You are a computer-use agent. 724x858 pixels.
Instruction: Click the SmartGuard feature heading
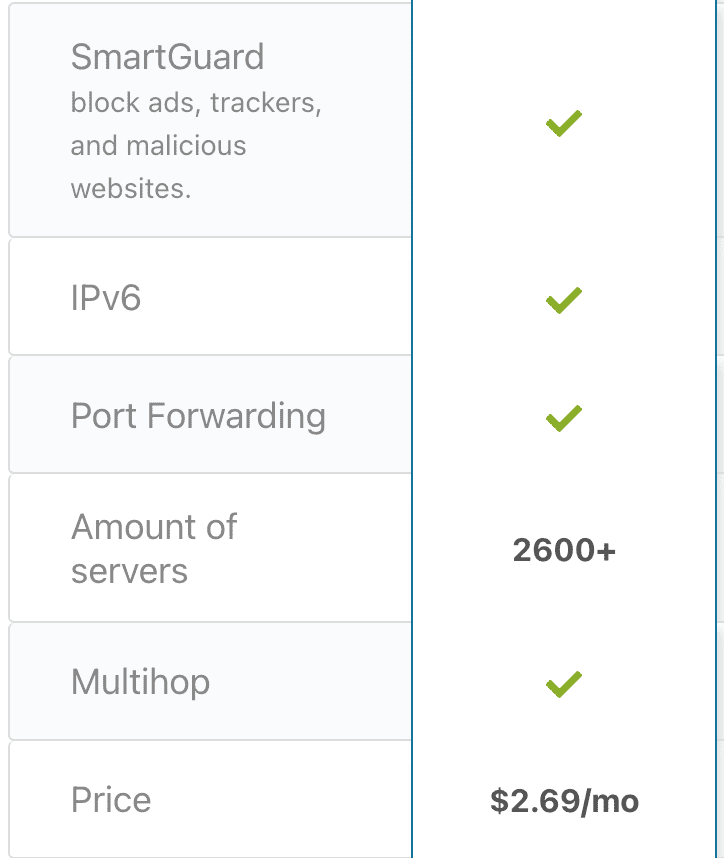[167, 57]
